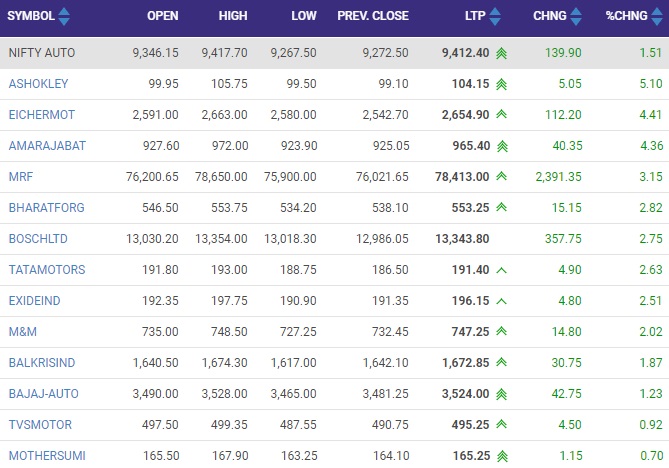Open the MOTHERSUMI stock link
669x468 pixels.
[47, 456]
